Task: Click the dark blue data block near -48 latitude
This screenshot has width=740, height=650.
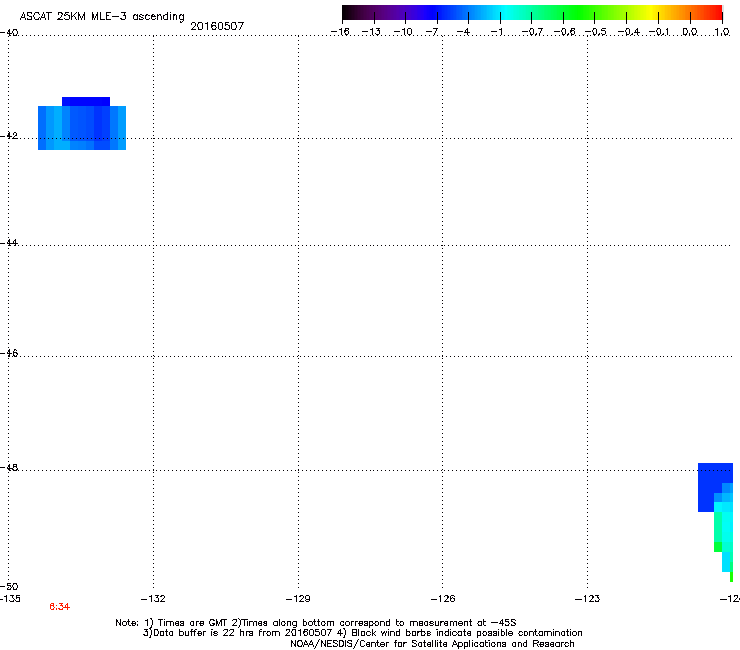Action: click(710, 487)
